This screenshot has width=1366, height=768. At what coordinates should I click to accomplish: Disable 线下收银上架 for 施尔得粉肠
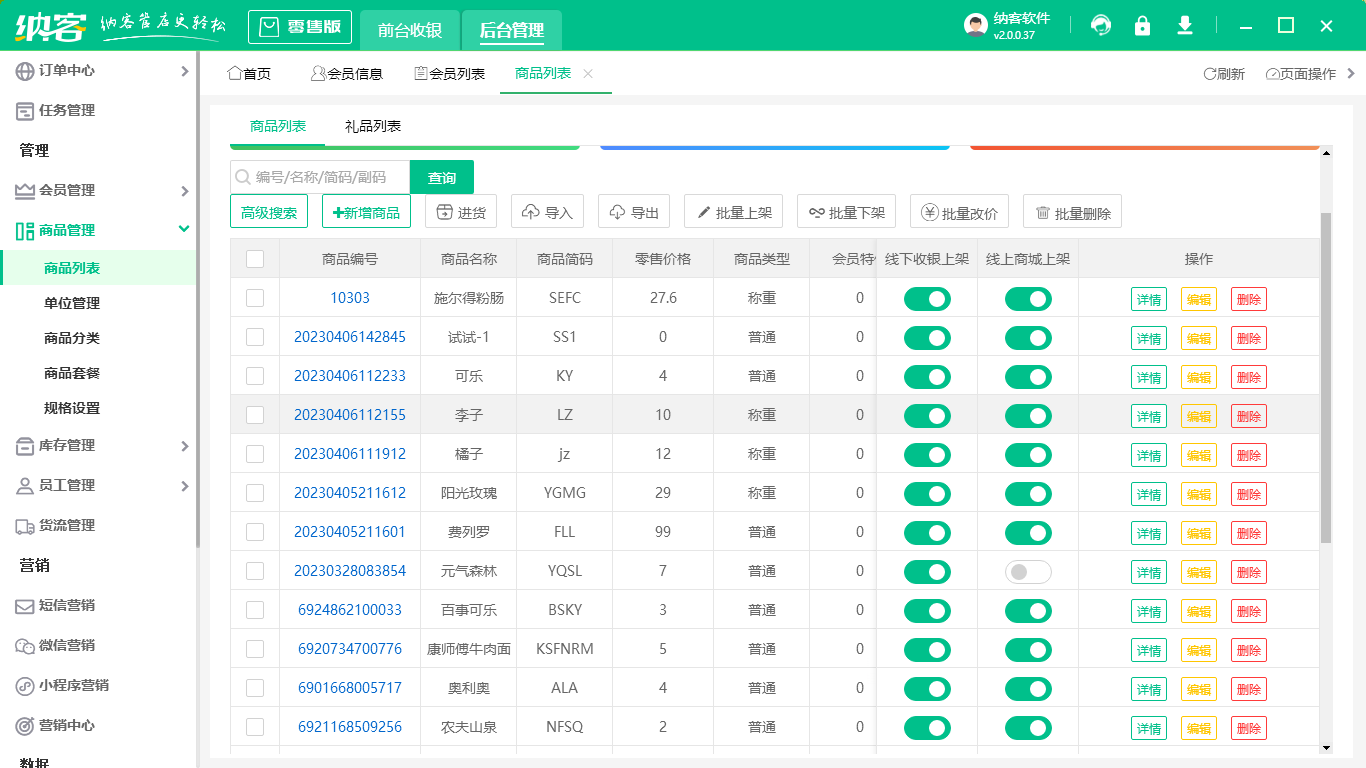927,298
